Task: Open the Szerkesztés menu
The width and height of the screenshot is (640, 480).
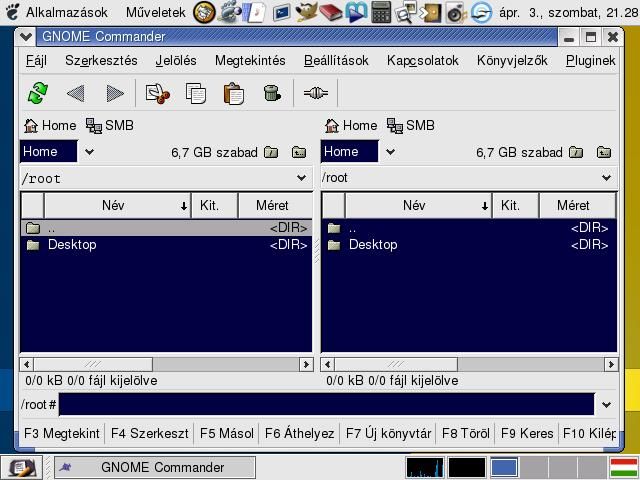Action: 101,60
